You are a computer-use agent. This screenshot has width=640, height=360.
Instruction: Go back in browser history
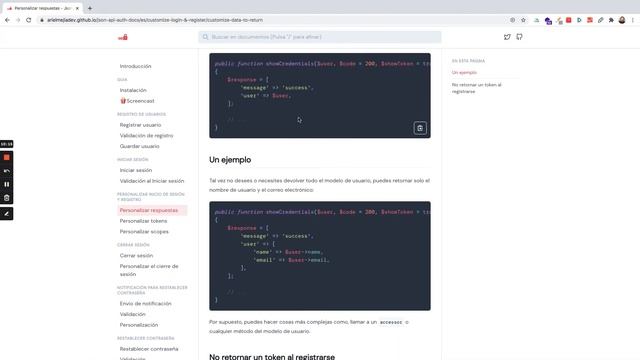[x=7, y=20]
